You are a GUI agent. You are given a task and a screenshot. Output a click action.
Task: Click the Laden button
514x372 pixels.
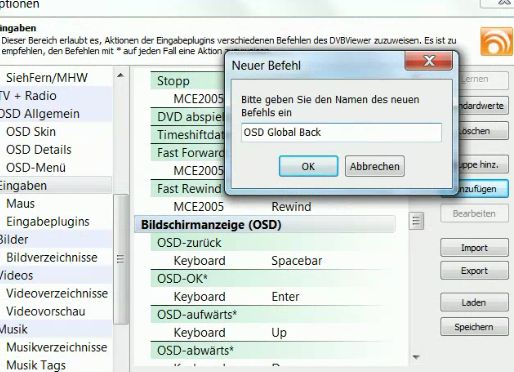(x=474, y=302)
